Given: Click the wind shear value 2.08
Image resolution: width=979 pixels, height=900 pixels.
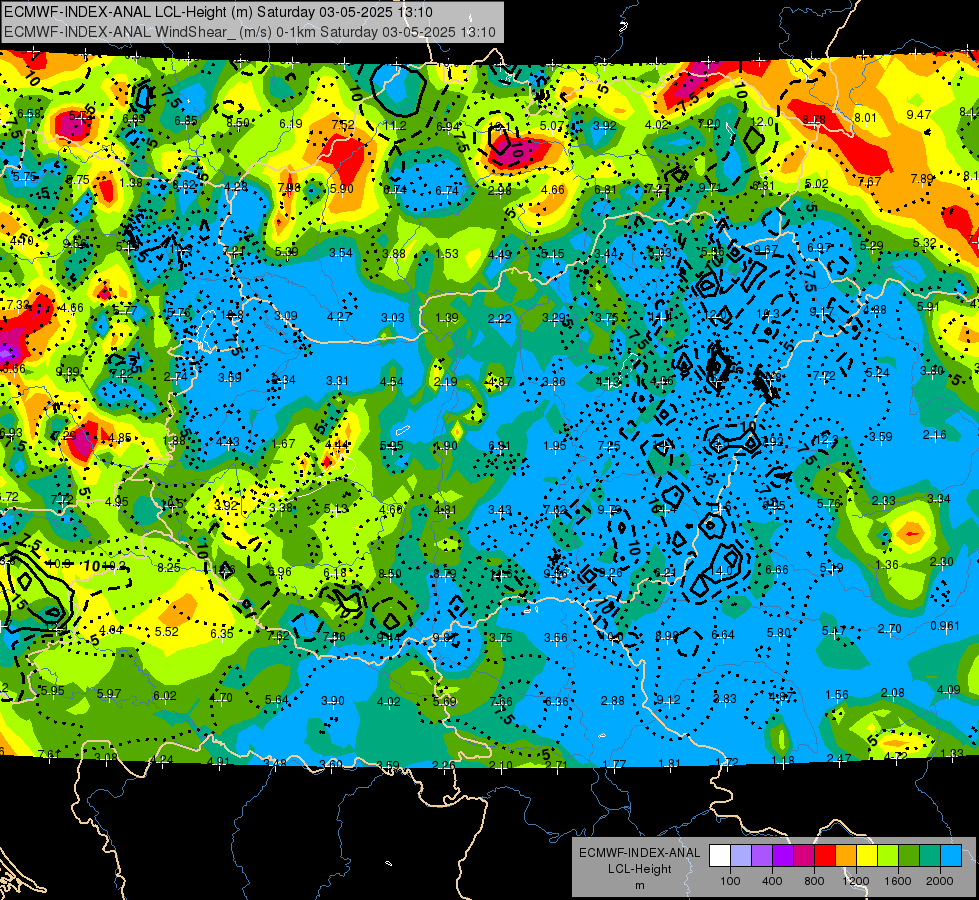Looking at the screenshot, I should point(892,693).
